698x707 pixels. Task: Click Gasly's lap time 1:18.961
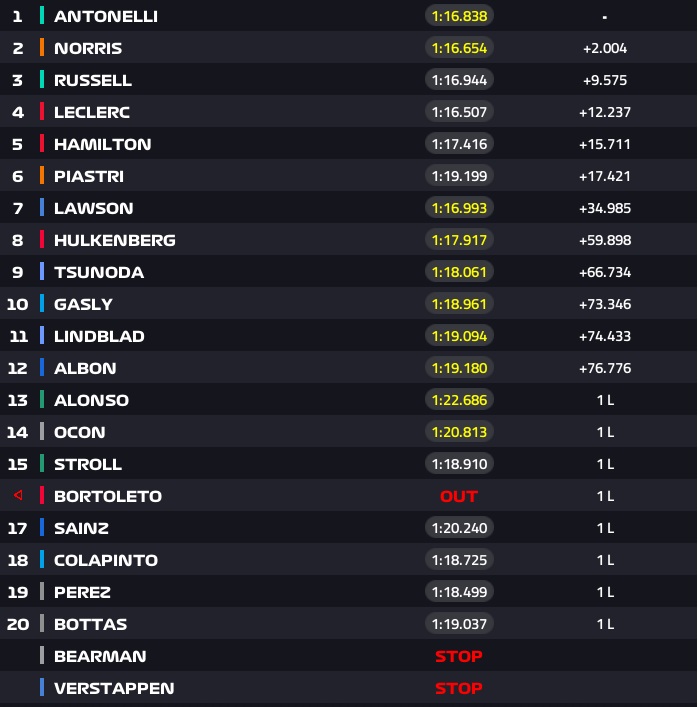click(459, 304)
